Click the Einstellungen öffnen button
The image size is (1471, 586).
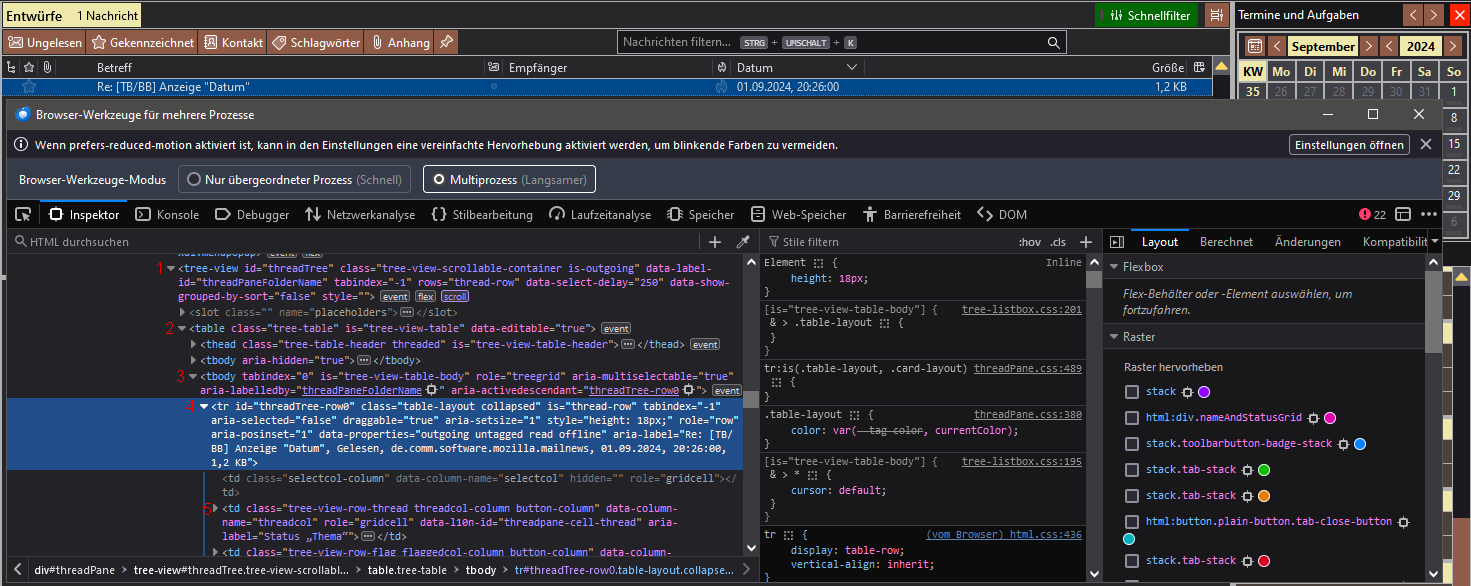[1348, 145]
